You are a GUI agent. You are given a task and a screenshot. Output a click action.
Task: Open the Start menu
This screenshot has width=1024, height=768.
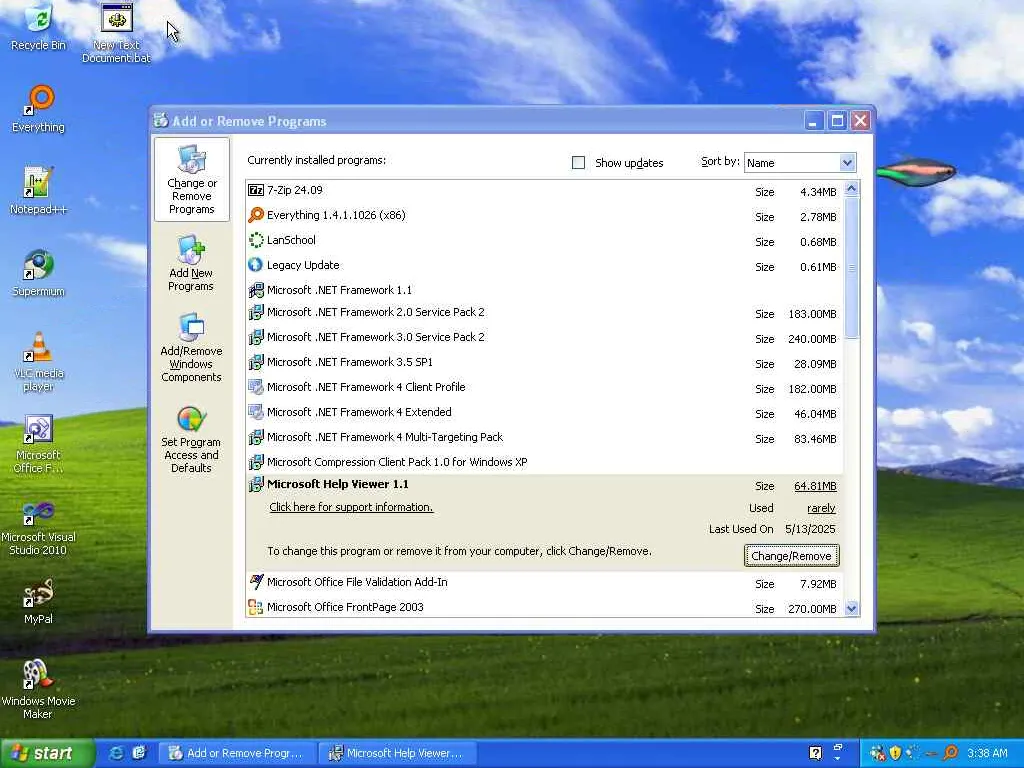click(47, 753)
